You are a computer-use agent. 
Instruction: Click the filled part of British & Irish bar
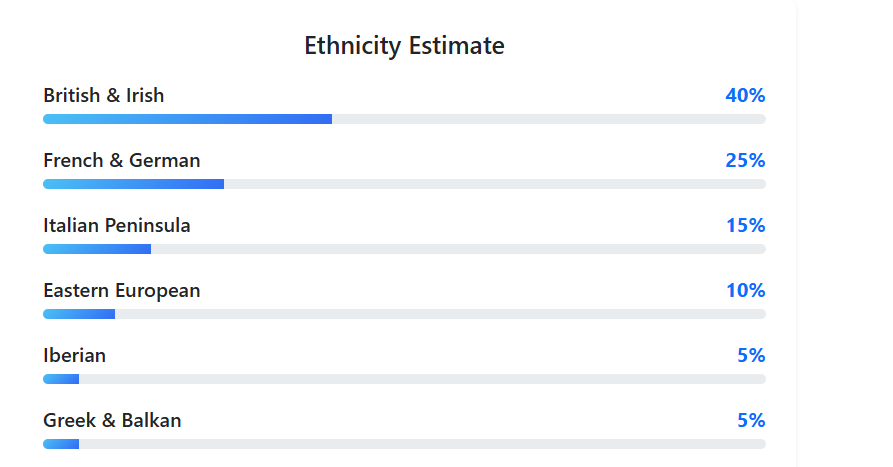coord(187,119)
